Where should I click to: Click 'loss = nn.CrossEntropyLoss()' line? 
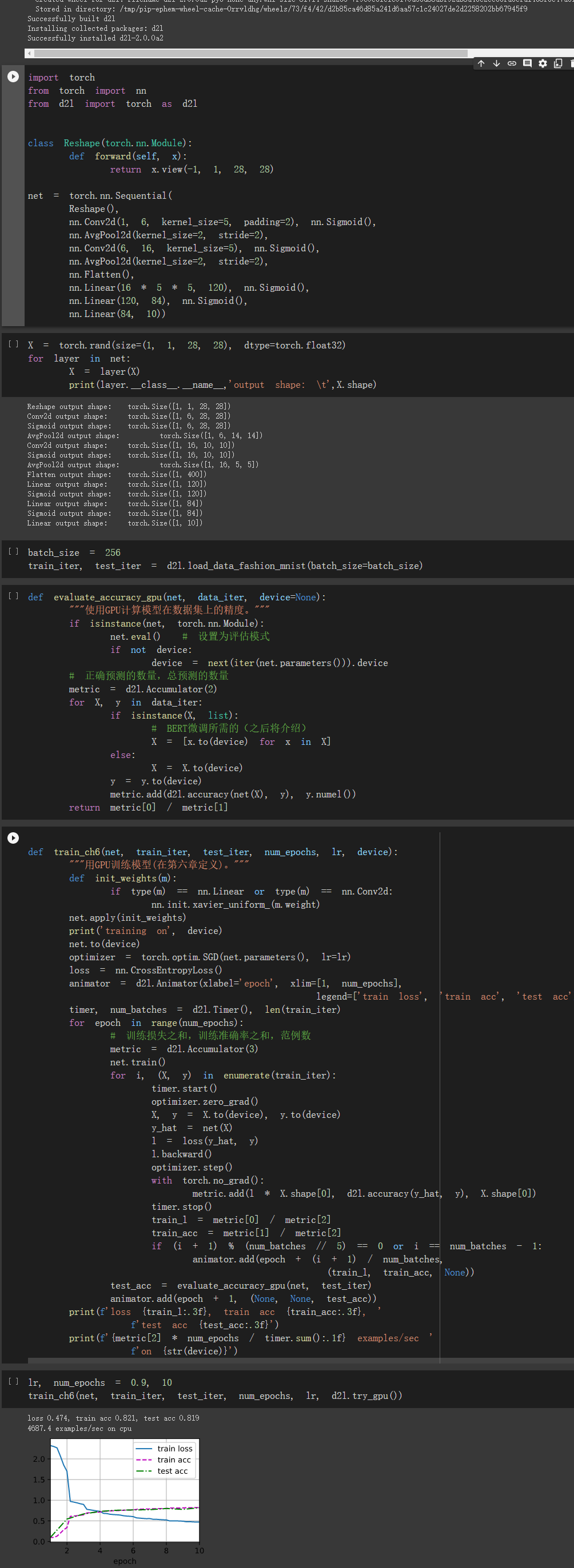(145, 971)
